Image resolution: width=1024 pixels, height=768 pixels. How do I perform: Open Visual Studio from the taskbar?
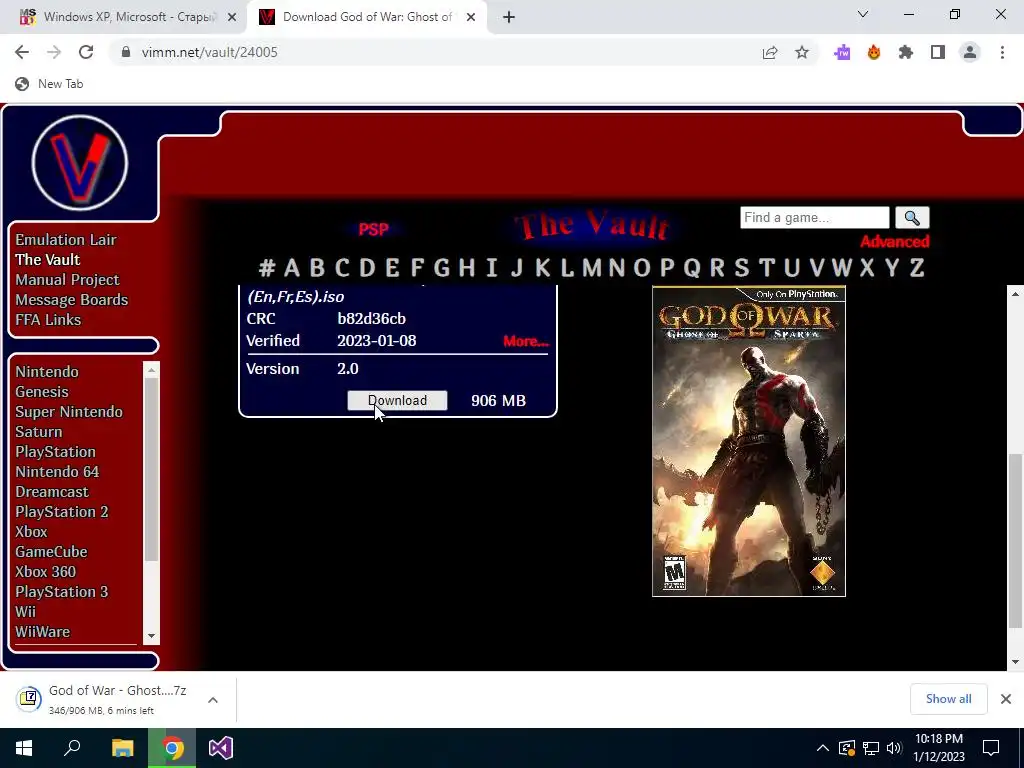221,748
